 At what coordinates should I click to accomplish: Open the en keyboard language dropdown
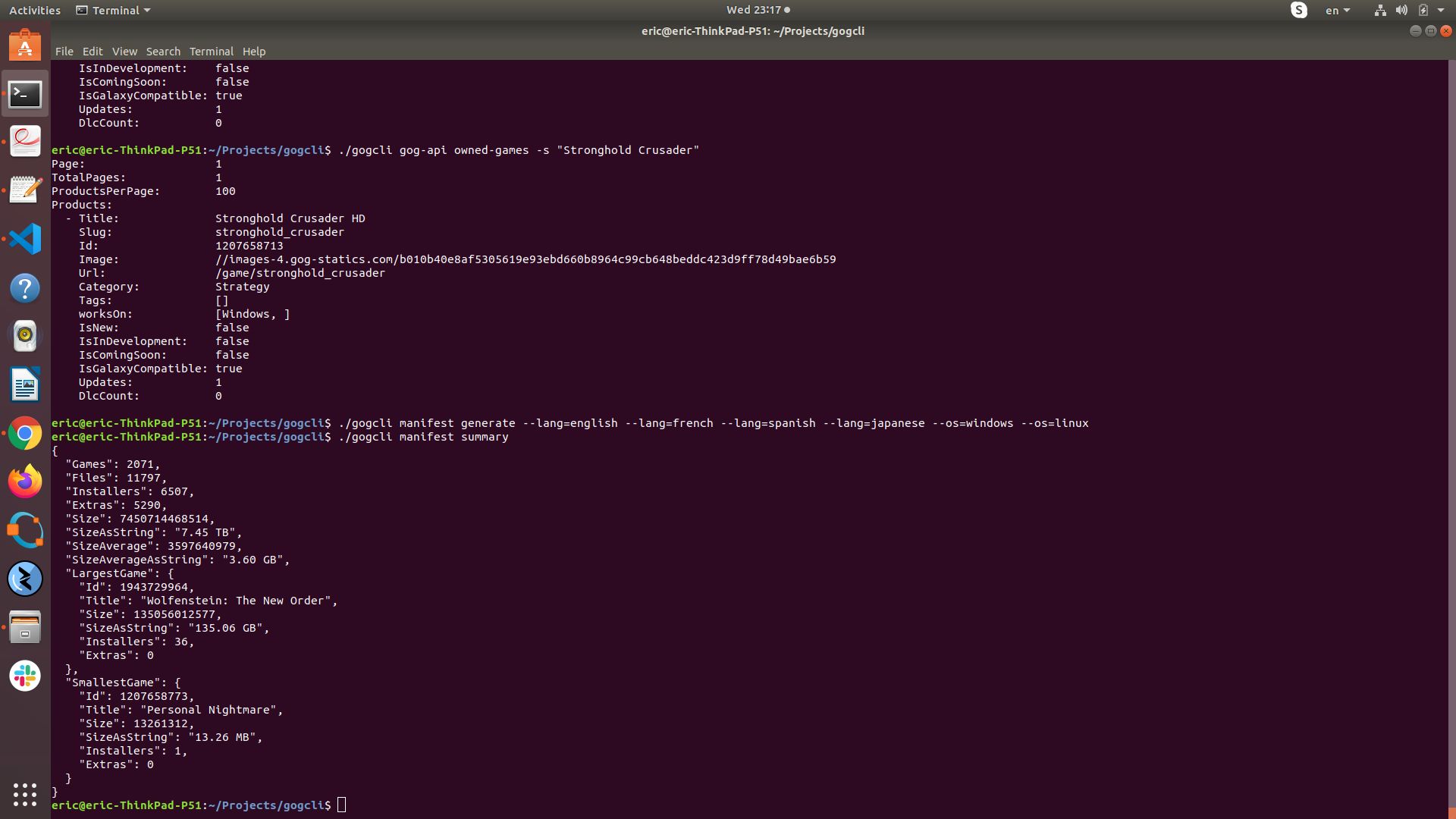pos(1338,11)
